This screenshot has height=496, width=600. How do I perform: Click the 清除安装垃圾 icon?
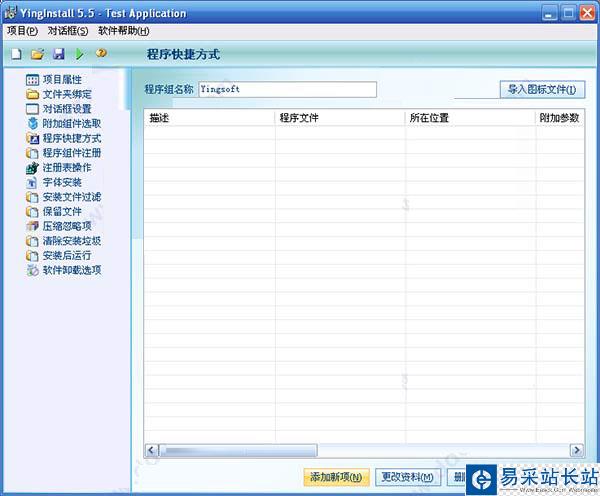[33, 241]
